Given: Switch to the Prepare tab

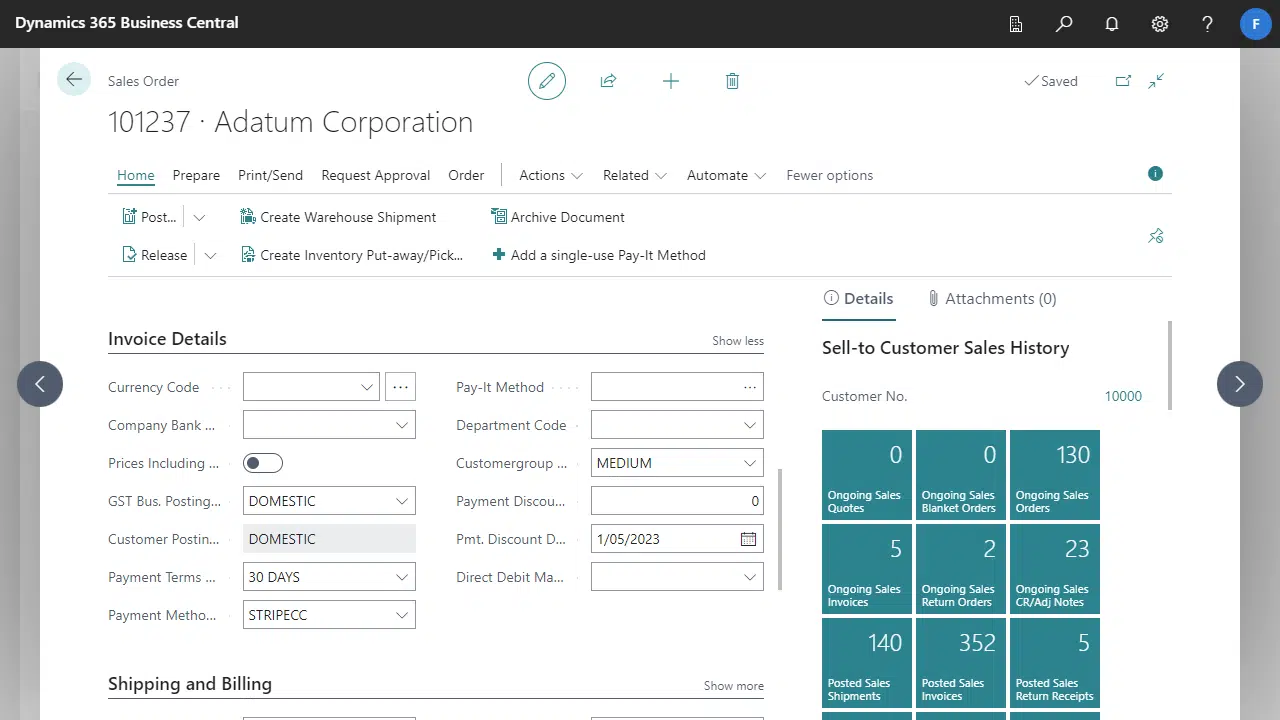Looking at the screenshot, I should (x=196, y=175).
